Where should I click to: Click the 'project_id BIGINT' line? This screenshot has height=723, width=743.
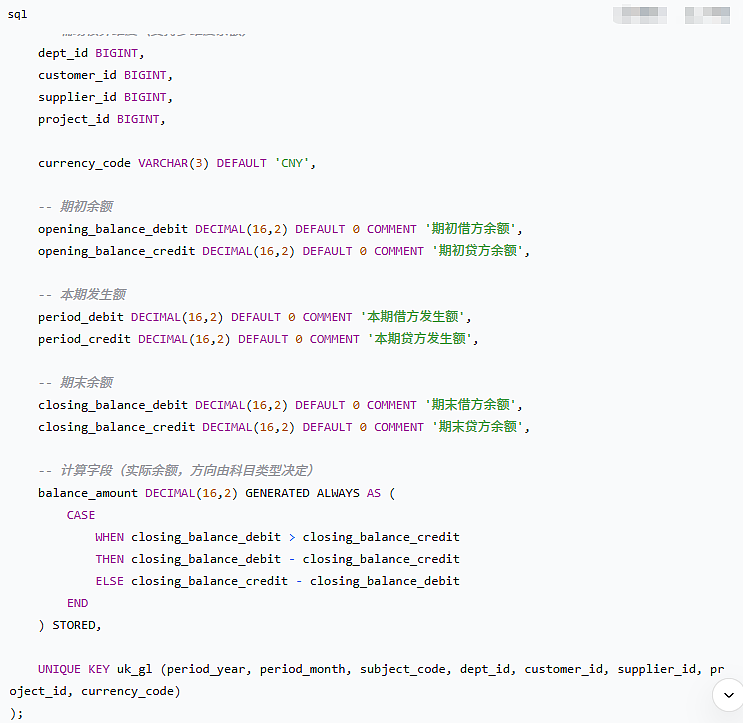[101, 119]
